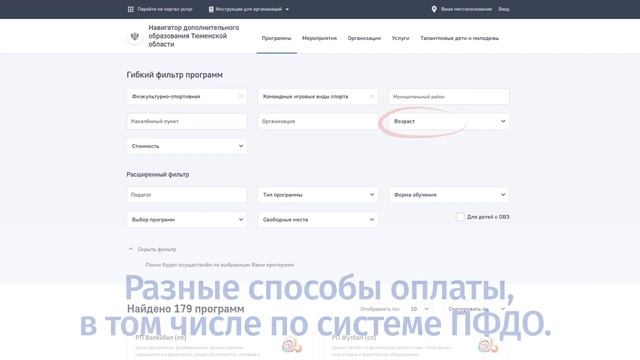Open the 'Форма обучения' dropdown
Screen dimensions: 640x360
click(x=449, y=195)
